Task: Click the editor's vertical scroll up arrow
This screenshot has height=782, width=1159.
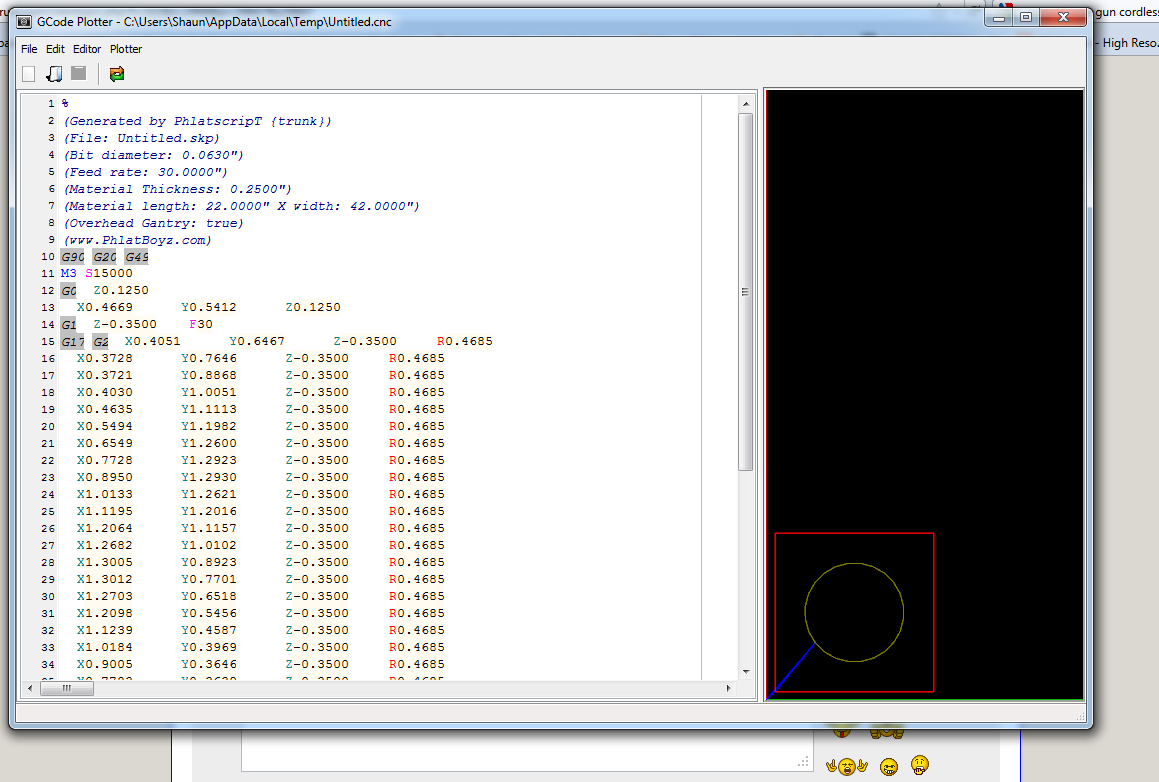Action: tap(745, 103)
